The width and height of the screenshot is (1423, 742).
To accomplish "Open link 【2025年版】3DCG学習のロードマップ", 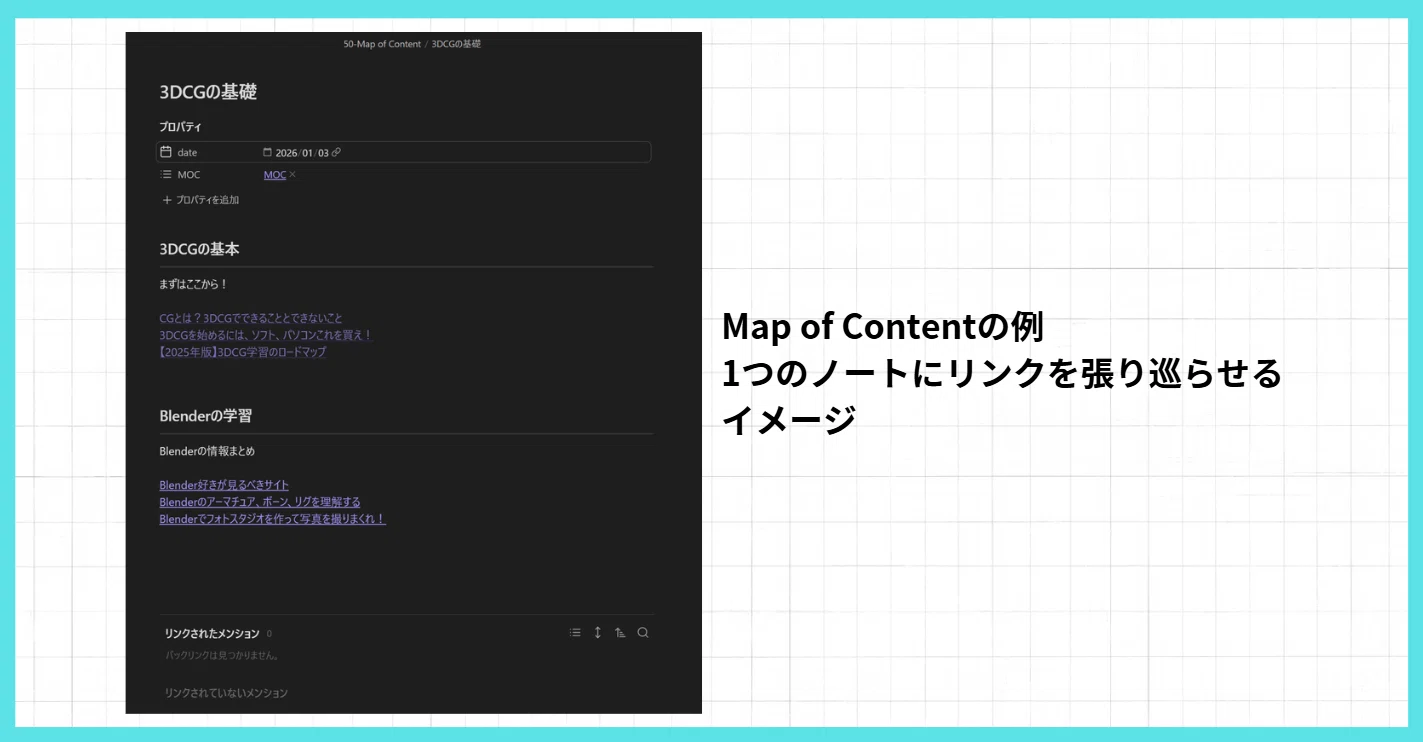I will (x=243, y=352).
